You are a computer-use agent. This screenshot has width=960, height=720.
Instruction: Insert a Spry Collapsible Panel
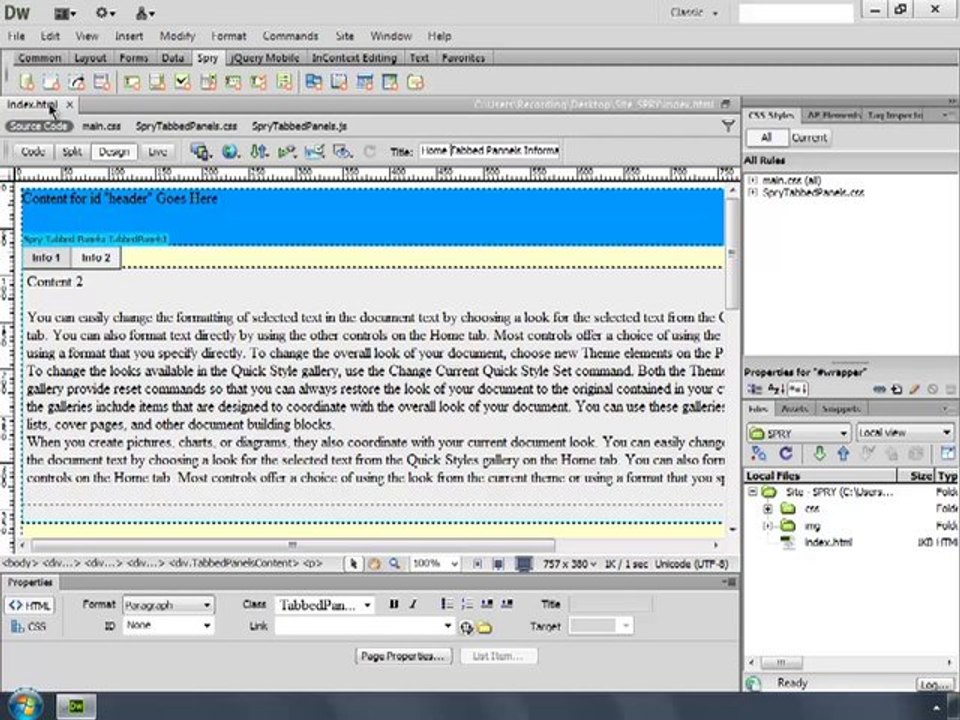(390, 82)
